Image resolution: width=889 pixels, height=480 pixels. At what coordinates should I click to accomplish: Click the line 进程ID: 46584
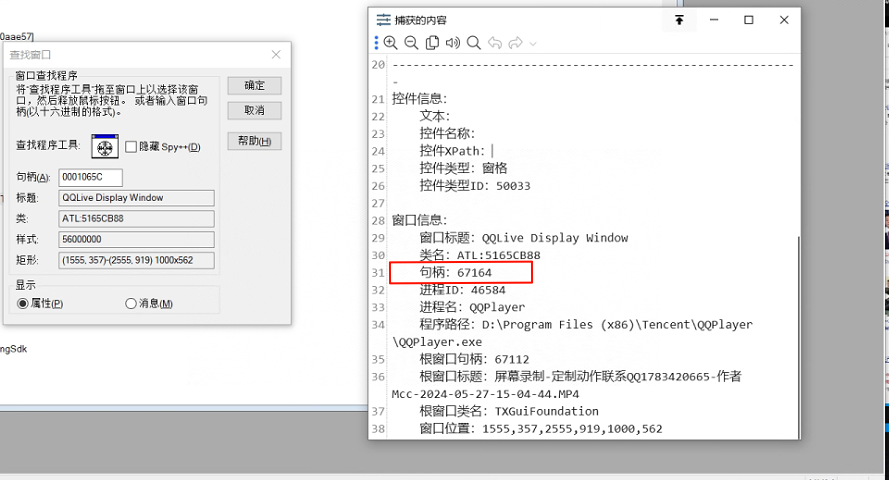462,290
